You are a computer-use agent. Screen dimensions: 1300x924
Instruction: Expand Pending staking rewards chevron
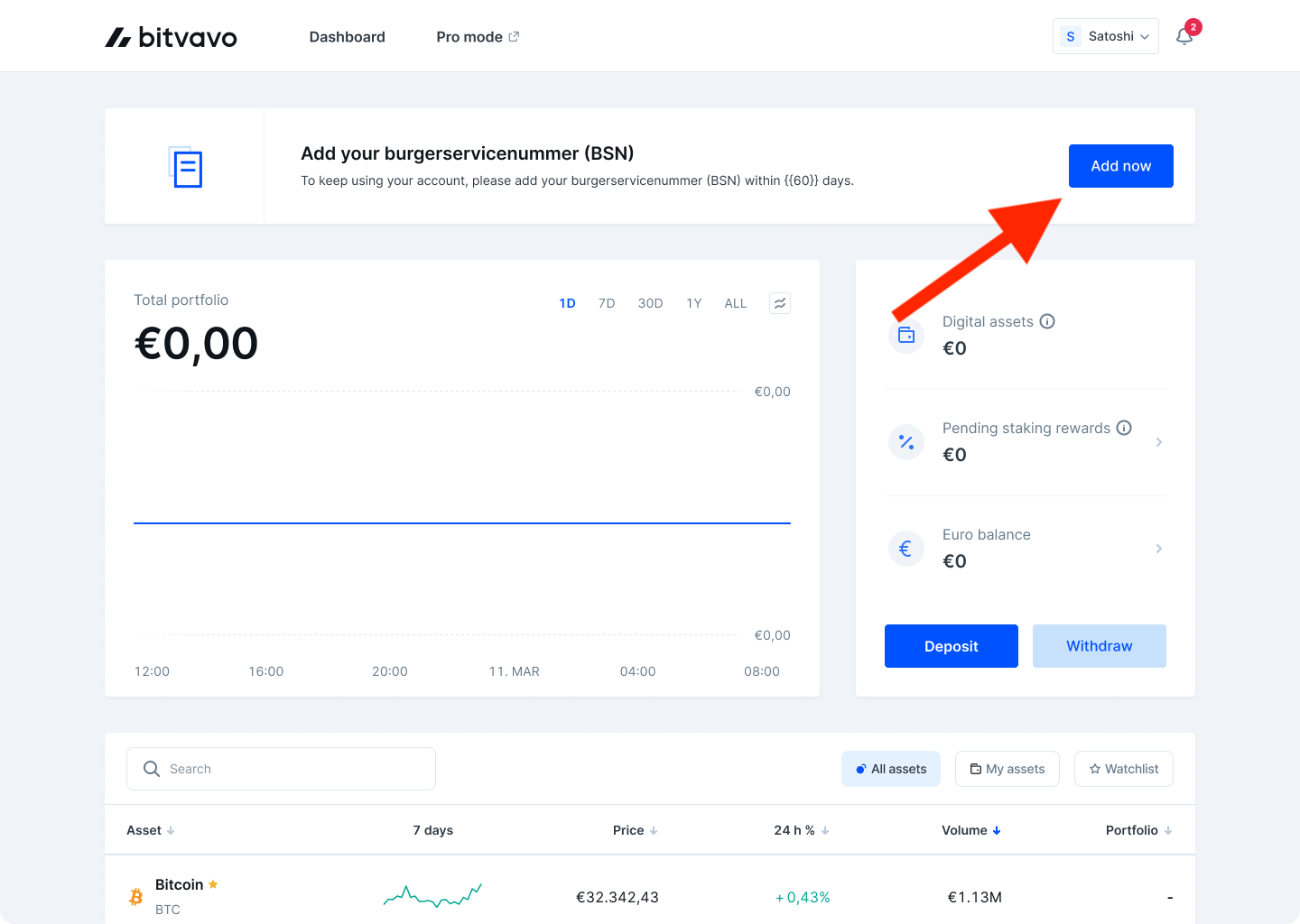point(1159,442)
